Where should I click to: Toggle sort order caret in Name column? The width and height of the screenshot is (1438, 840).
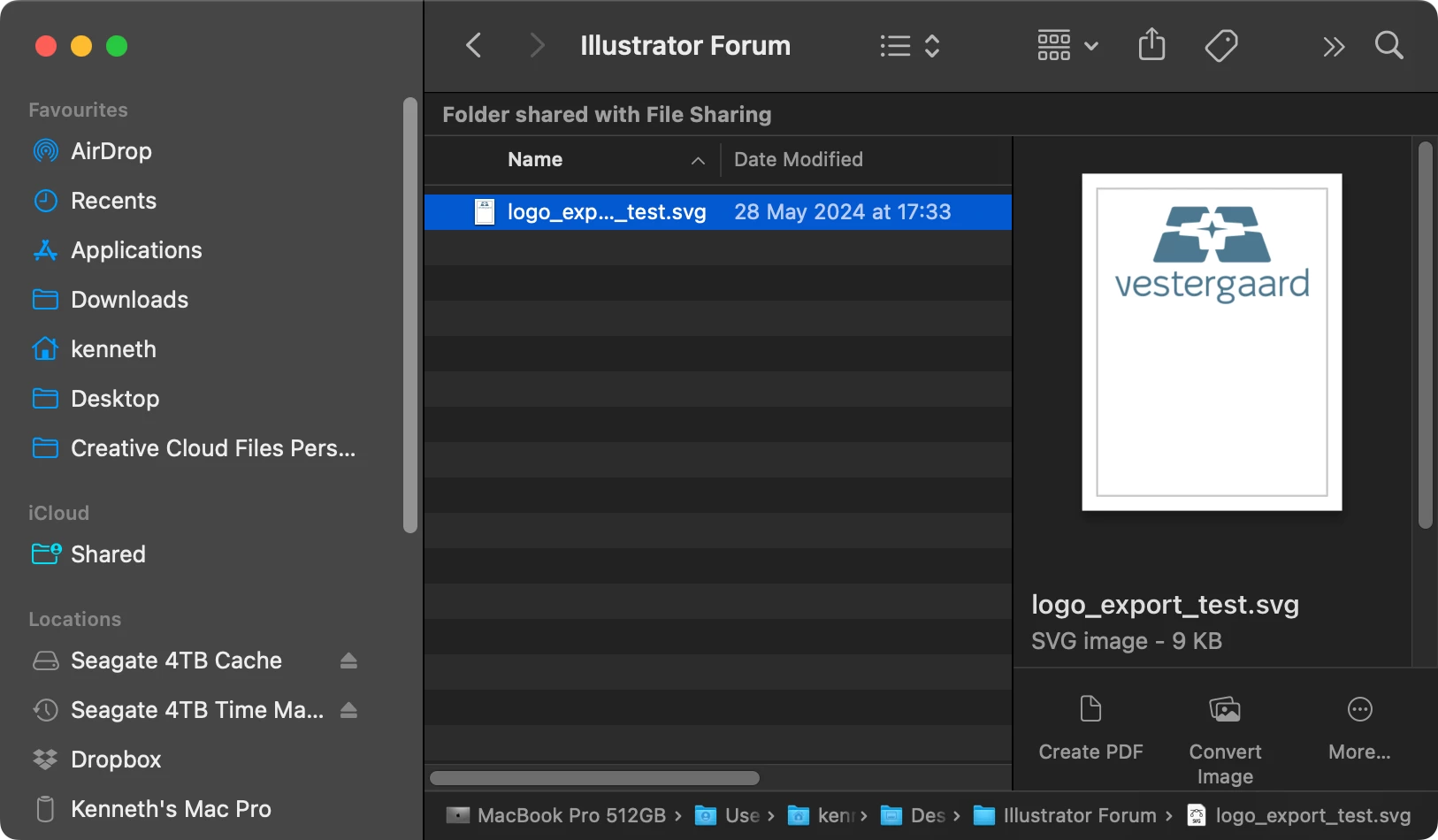pos(698,160)
